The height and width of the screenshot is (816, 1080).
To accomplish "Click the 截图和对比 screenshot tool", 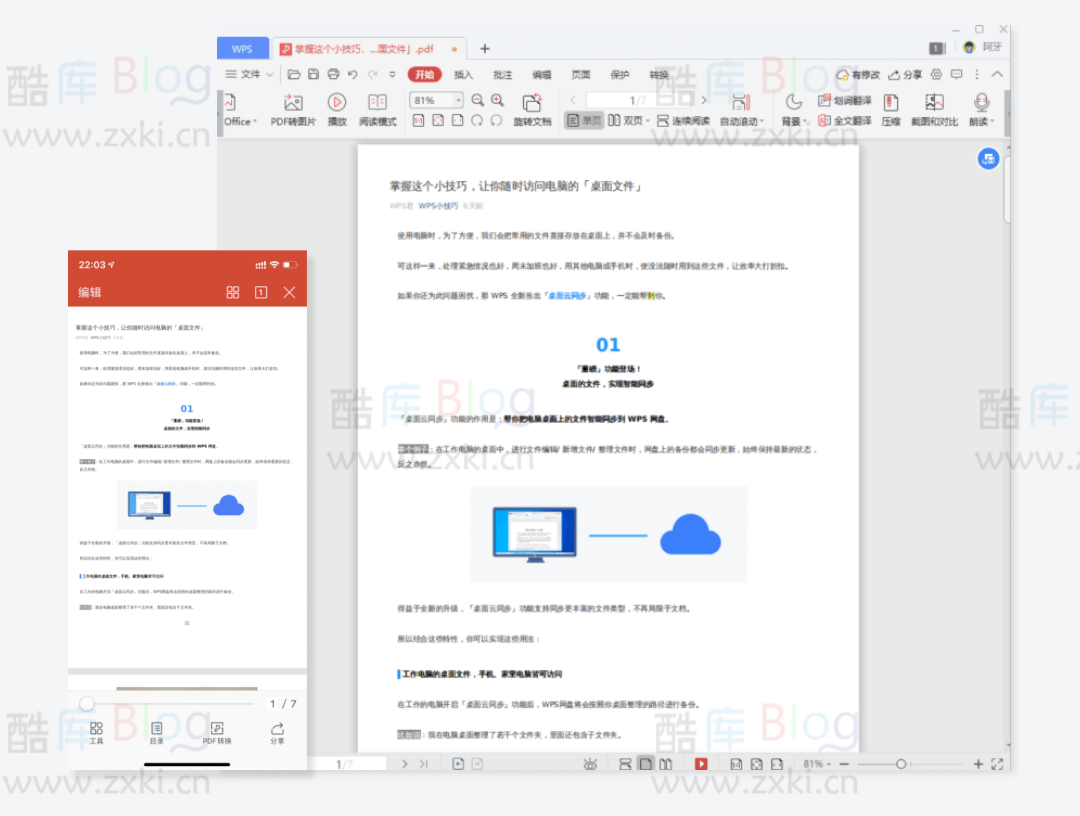I will (x=934, y=102).
